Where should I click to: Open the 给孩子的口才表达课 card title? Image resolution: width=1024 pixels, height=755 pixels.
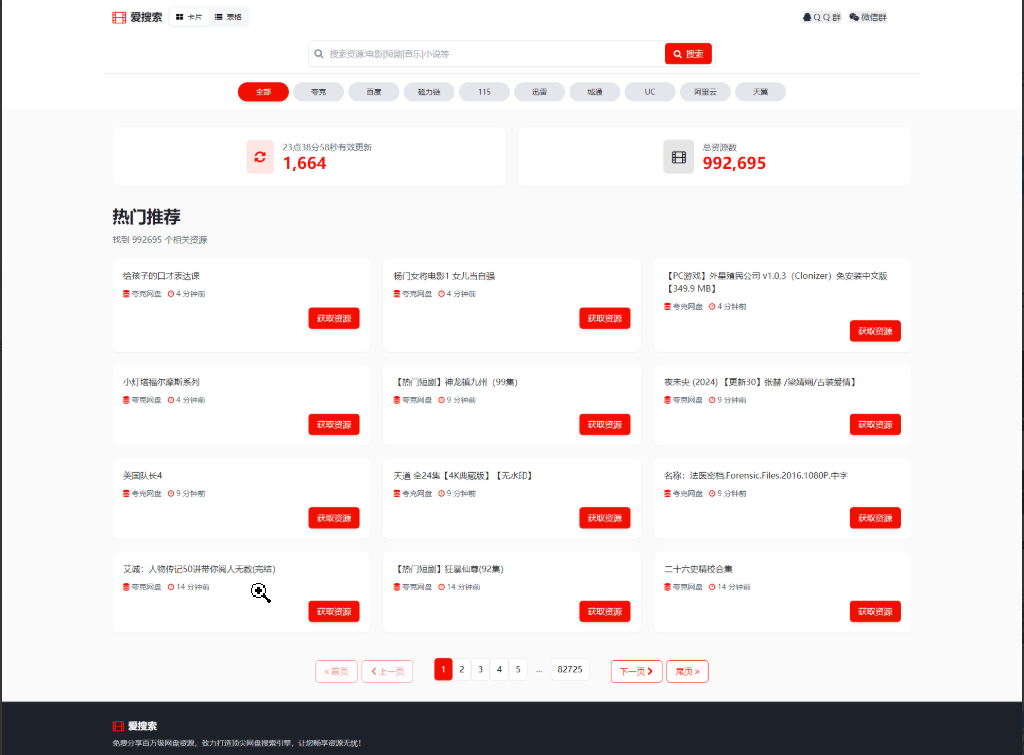click(x=161, y=276)
